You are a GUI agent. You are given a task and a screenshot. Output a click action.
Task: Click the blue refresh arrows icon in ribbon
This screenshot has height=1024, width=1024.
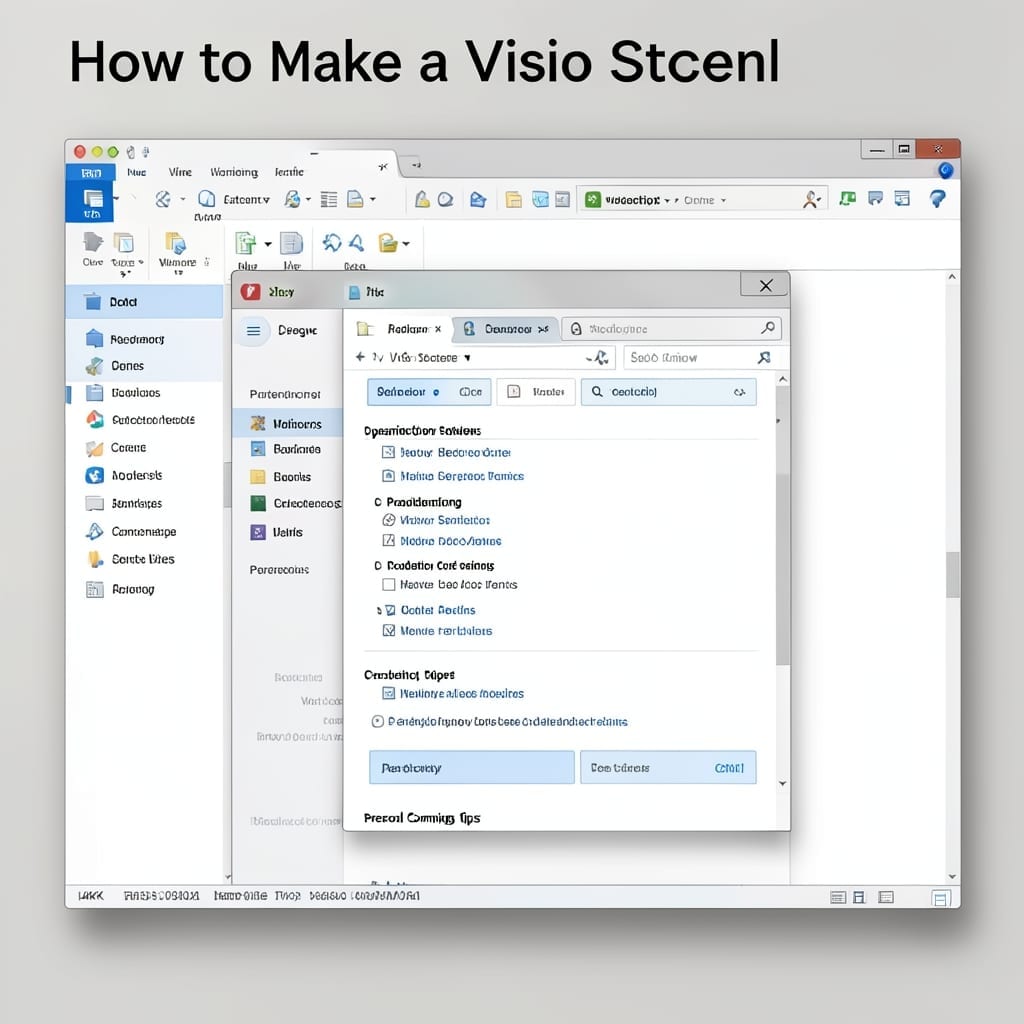332,243
